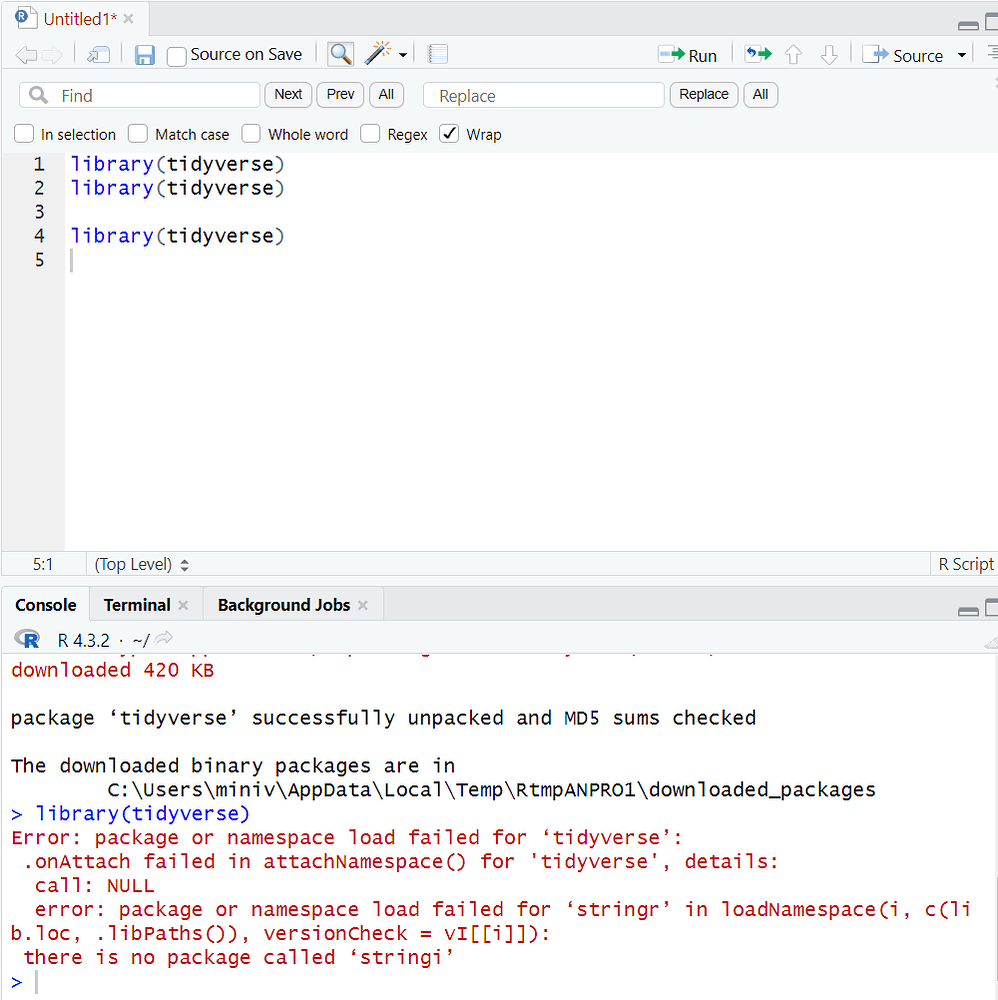Enable the Match case checkbox
This screenshot has width=998, height=1000.
point(137,133)
